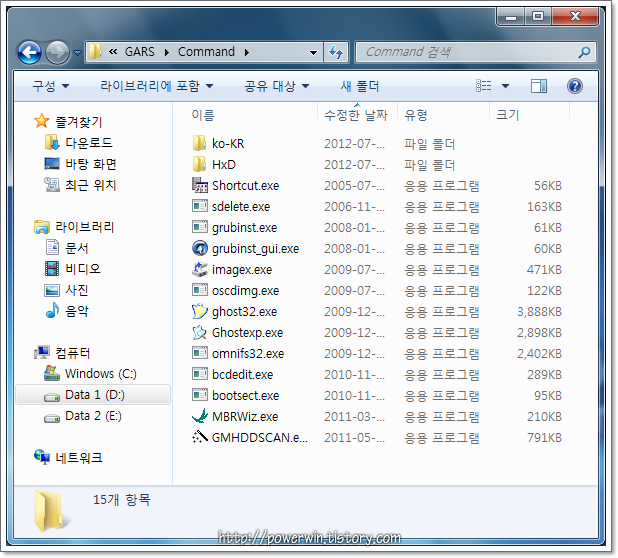
Task: Open Help with the question mark
Action: click(575, 86)
